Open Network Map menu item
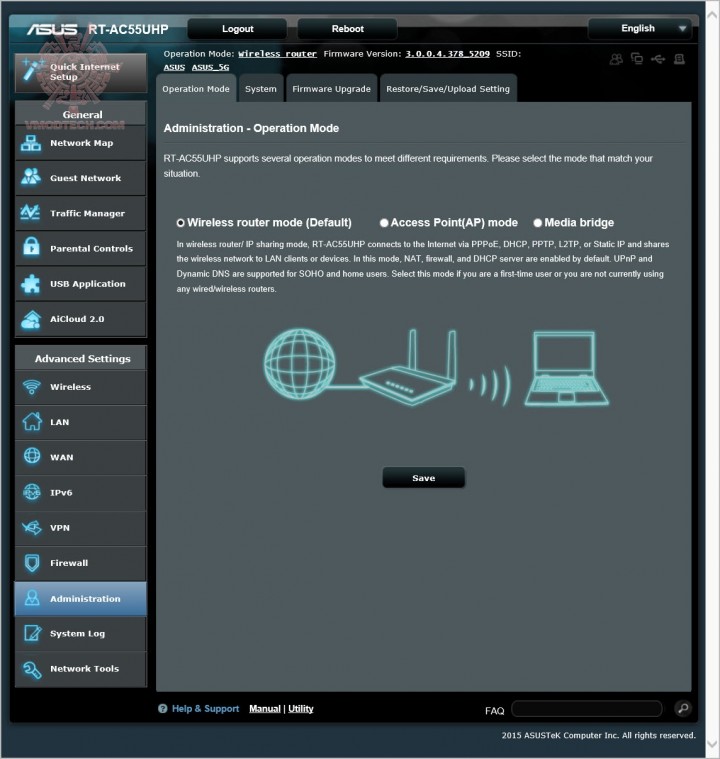This screenshot has height=759, width=720. [x=80, y=143]
